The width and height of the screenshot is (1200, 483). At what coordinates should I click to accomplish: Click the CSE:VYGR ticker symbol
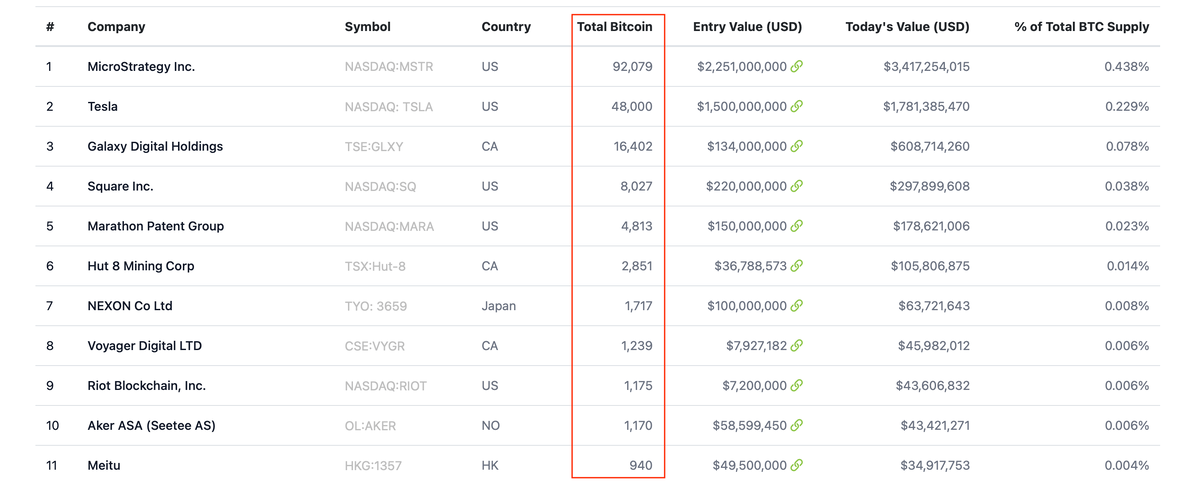(x=375, y=346)
